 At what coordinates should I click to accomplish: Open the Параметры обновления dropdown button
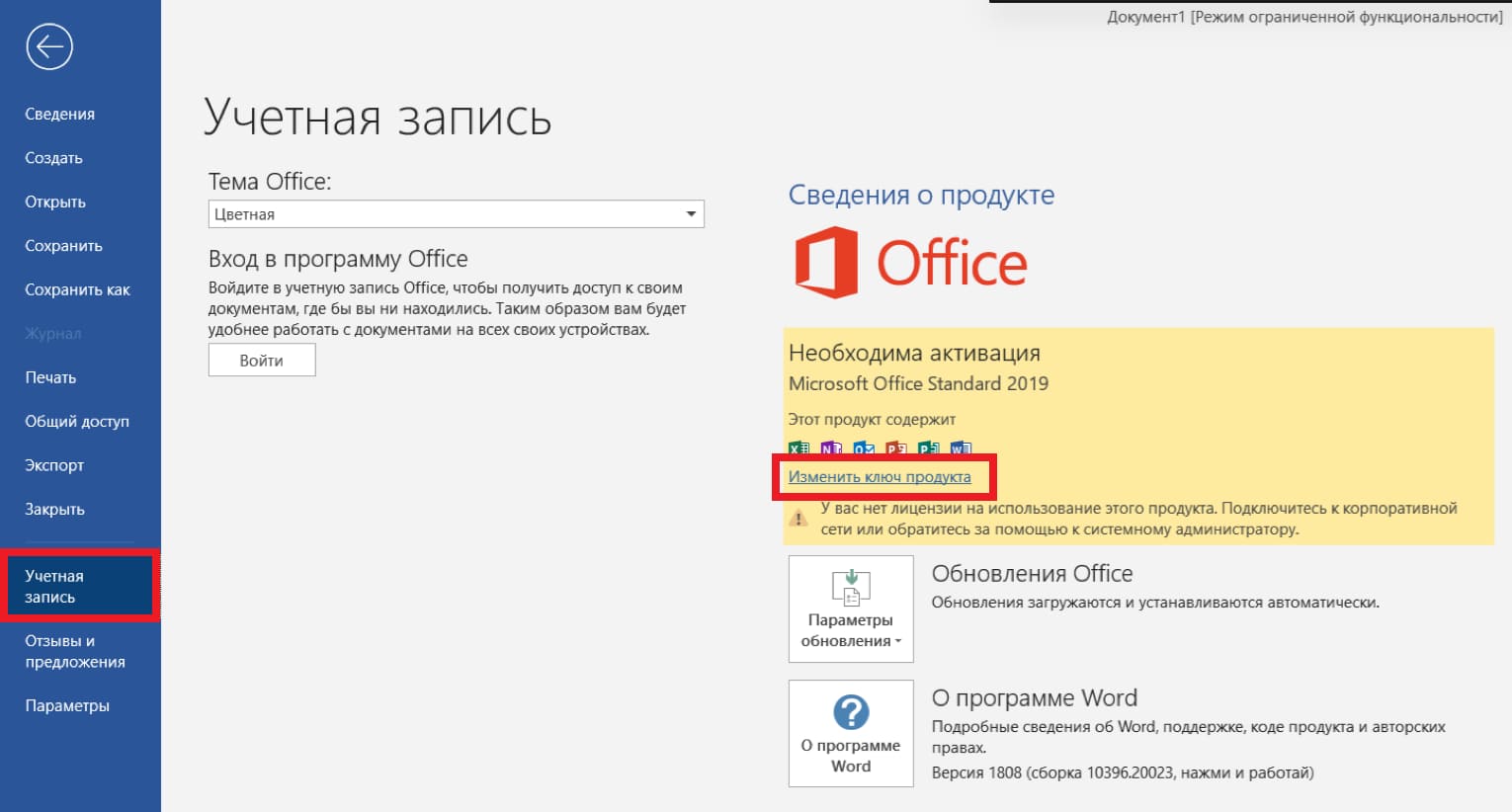coord(851,609)
